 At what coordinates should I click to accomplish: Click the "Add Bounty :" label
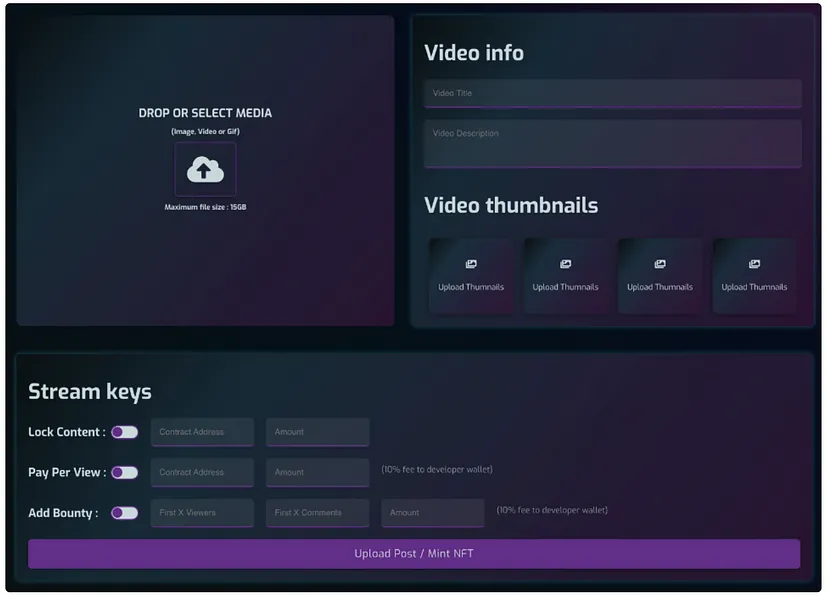(x=63, y=513)
